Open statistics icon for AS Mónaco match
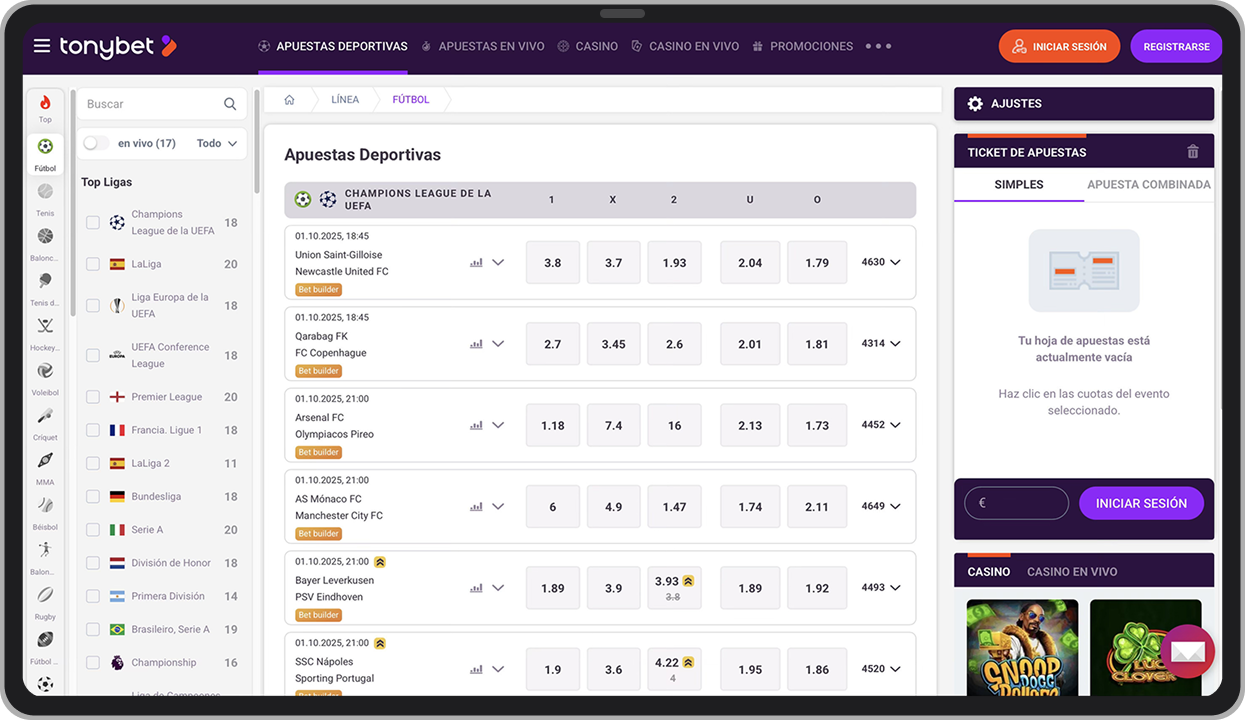The width and height of the screenshot is (1245, 720). [476, 507]
